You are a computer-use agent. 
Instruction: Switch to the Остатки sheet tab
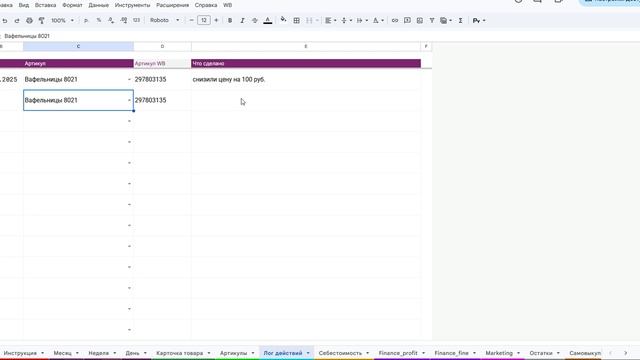(541, 353)
